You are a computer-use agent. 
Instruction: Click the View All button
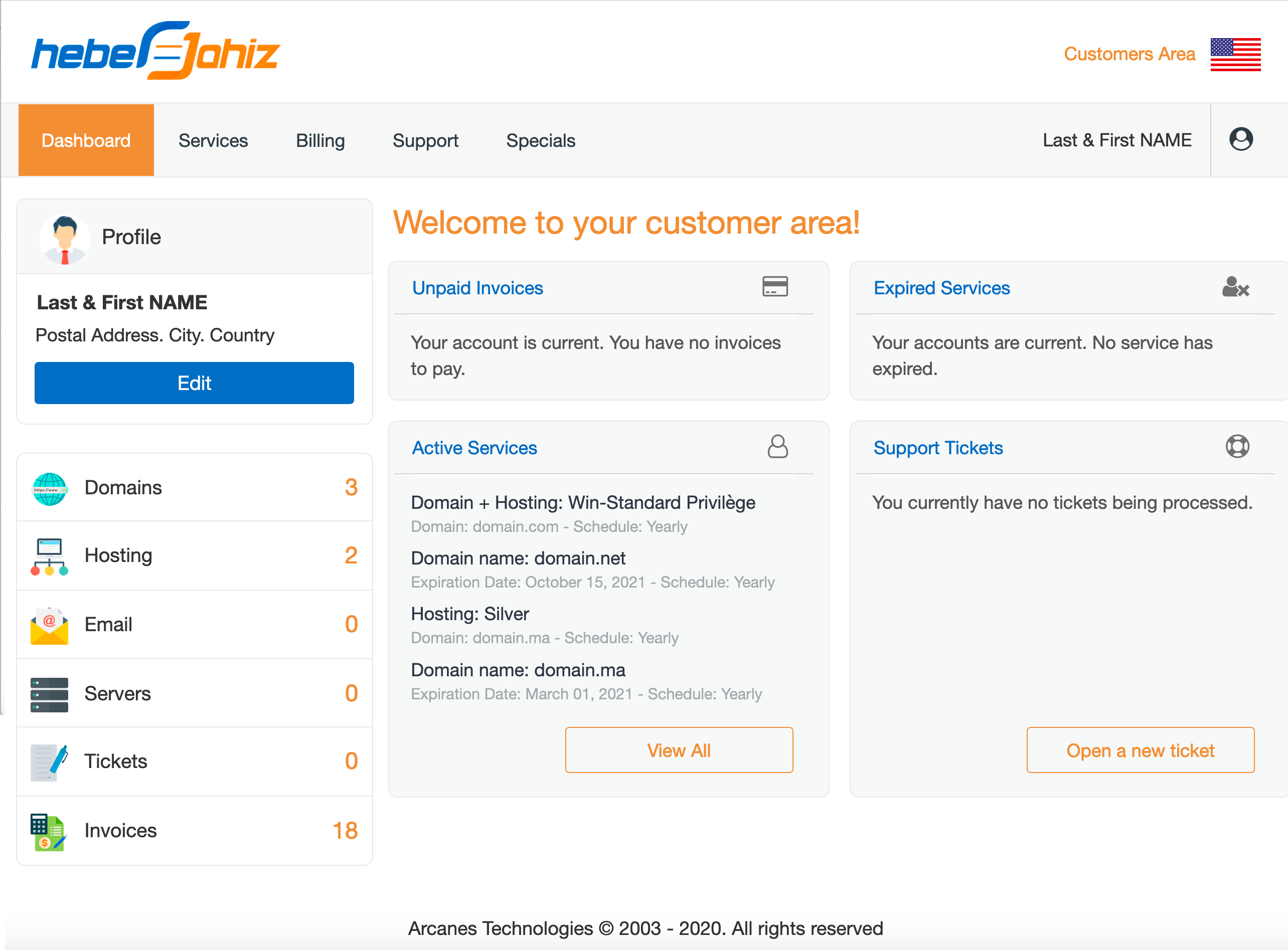click(679, 750)
